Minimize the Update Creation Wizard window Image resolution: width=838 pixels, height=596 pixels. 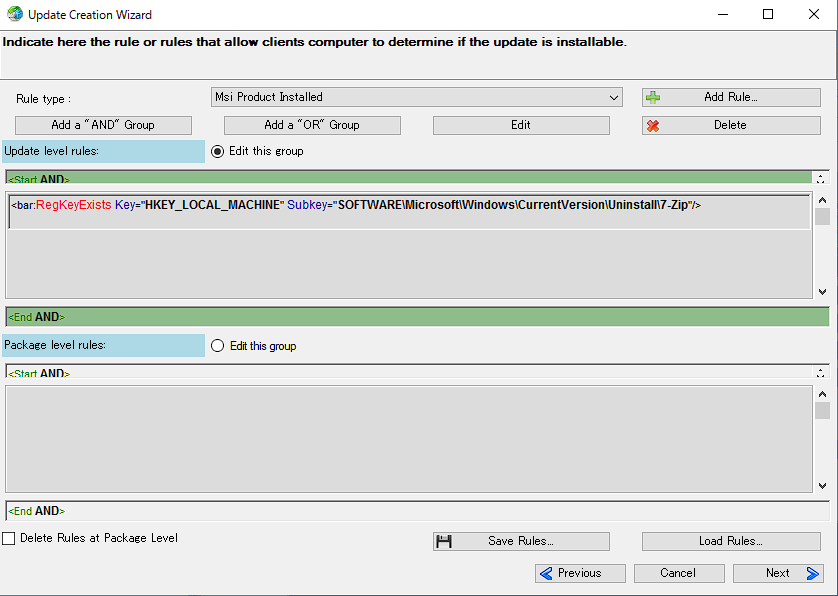723,14
